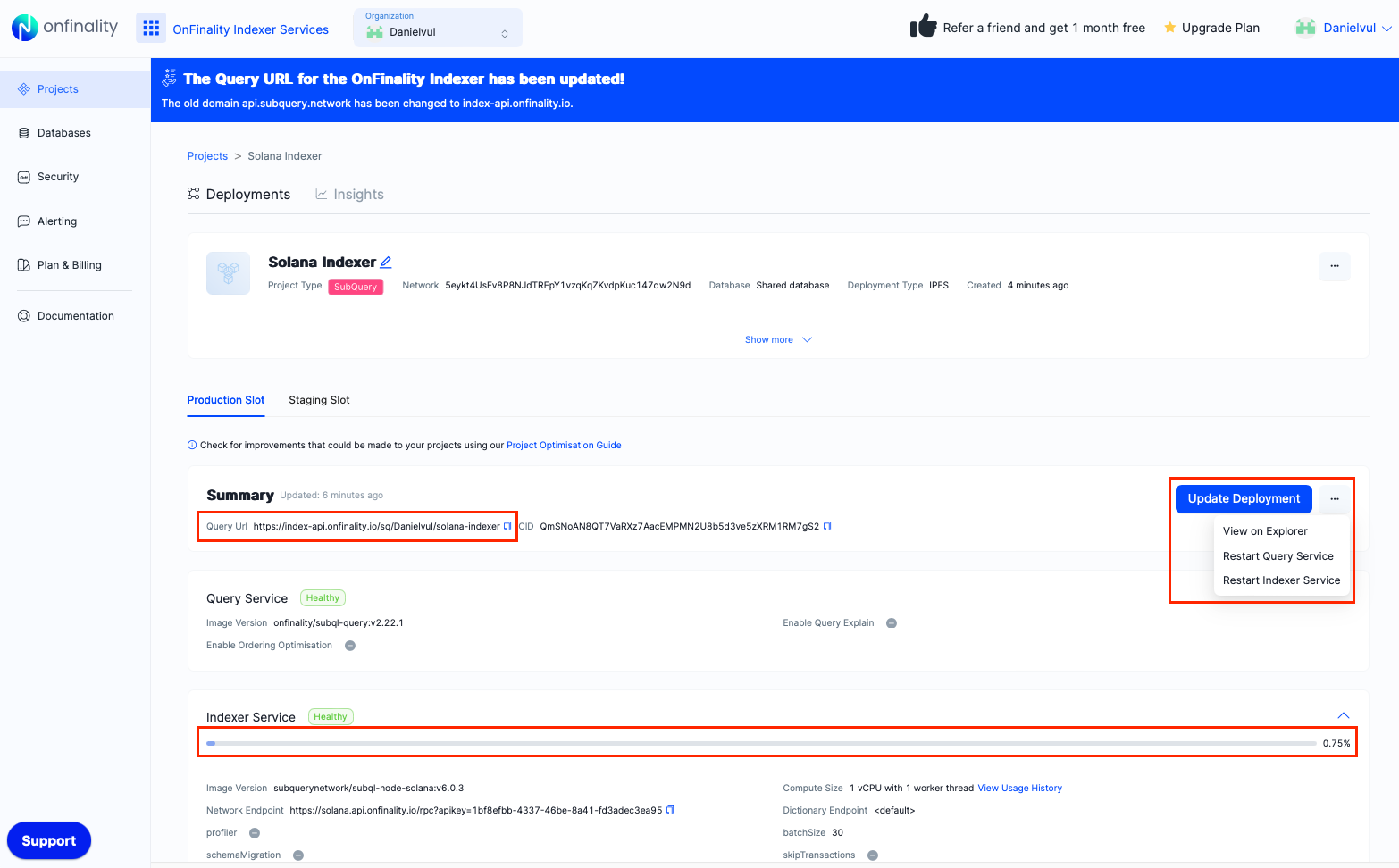Screen dimensions: 1399x868
Task: Open the ellipsis menu on the project card
Action: click(1334, 266)
